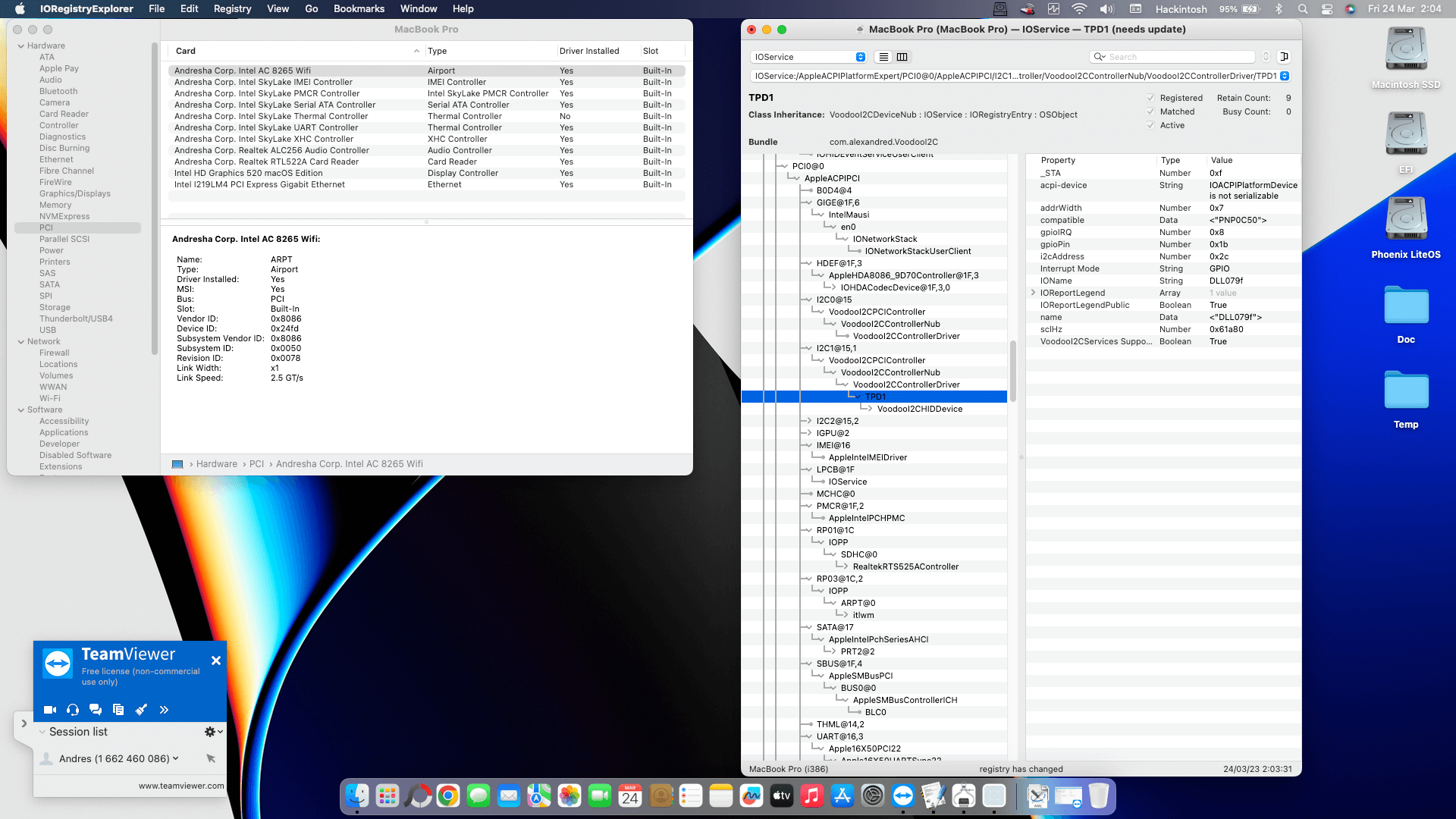
Task: Open the Registry menu
Action: click(x=233, y=9)
